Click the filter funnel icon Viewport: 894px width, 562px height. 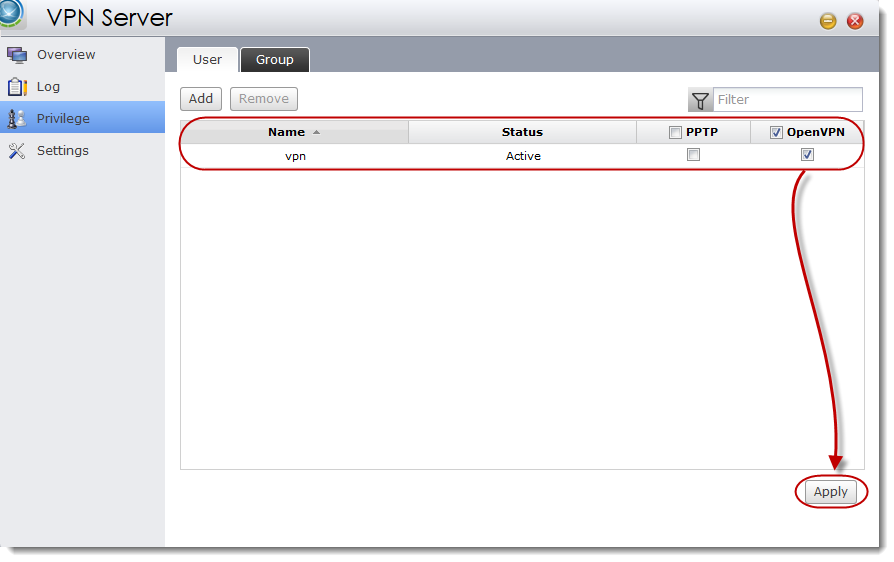(700, 100)
